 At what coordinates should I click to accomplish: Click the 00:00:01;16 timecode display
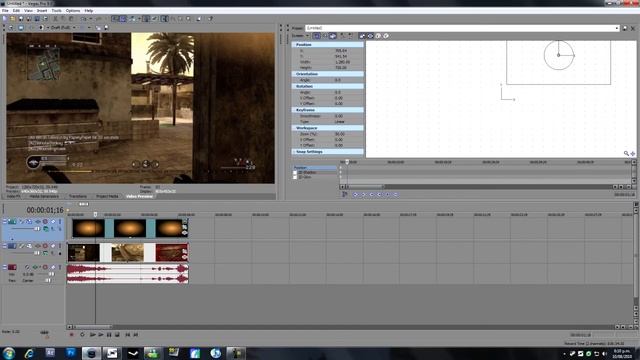[x=45, y=210]
